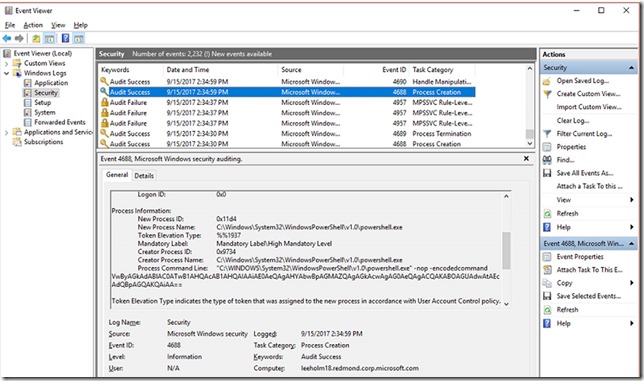Click Event Properties action
644x381 pixels.
[580, 257]
